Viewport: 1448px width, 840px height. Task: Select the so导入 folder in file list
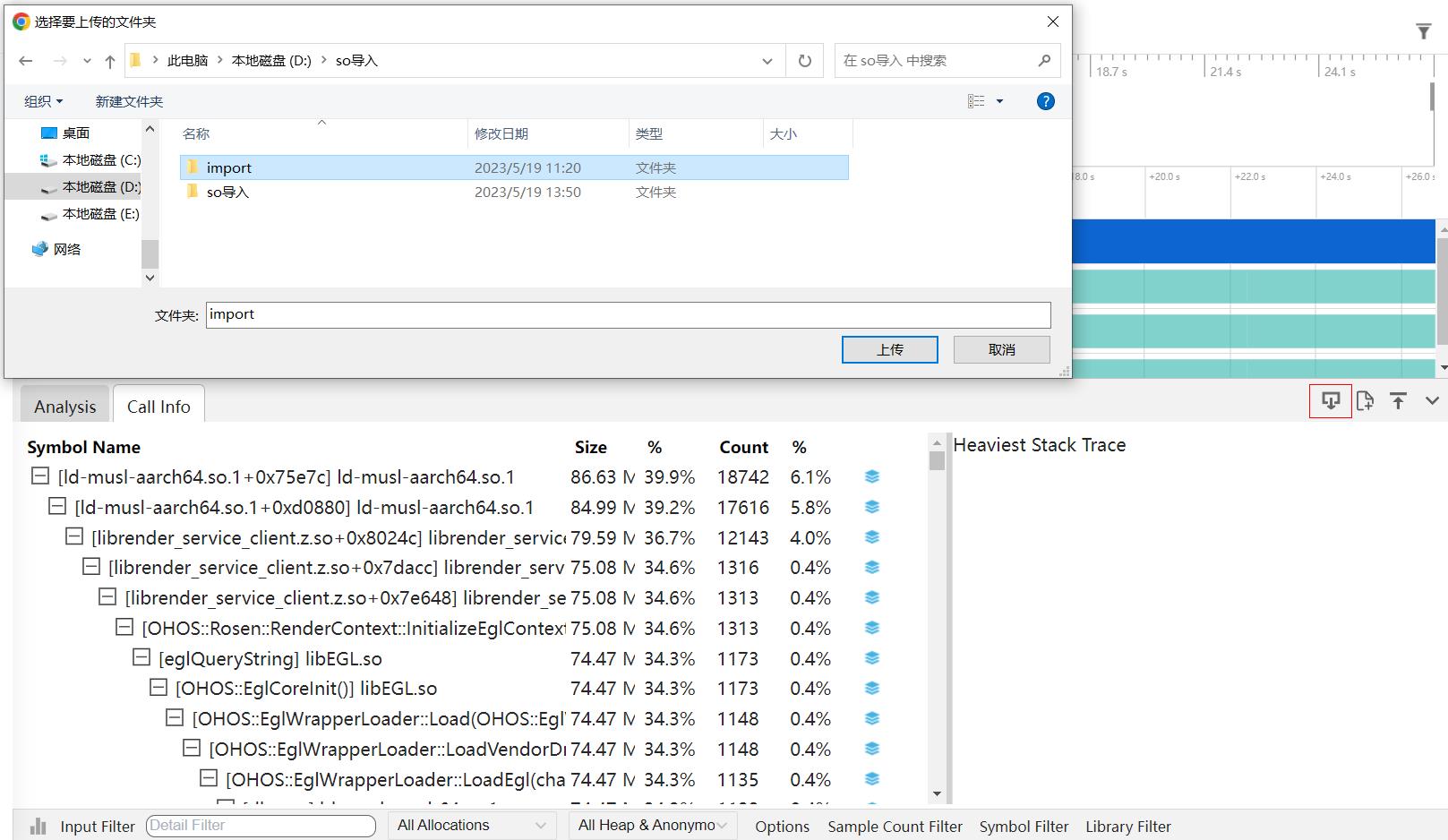pos(227,192)
